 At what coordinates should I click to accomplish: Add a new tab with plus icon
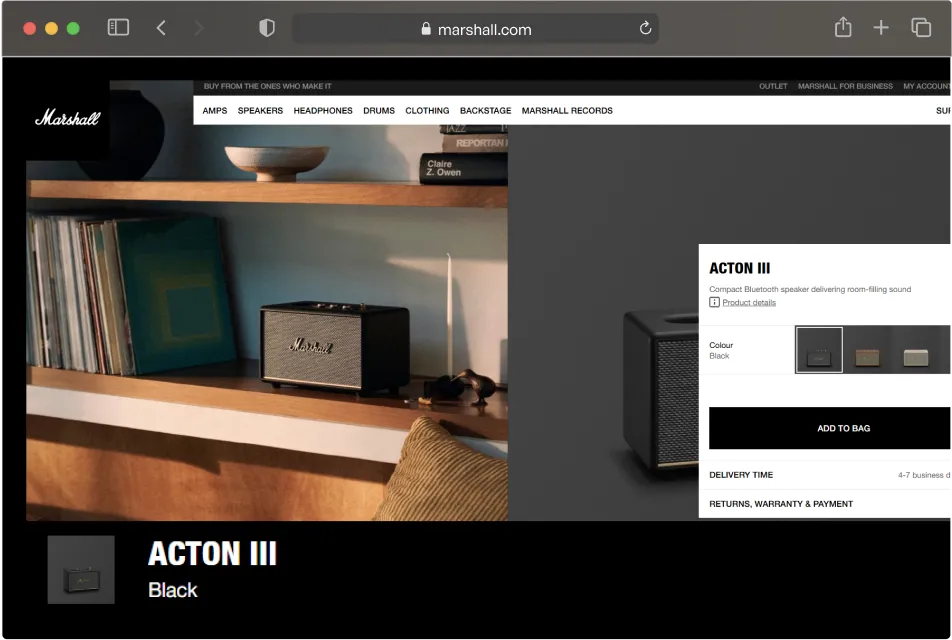(880, 28)
